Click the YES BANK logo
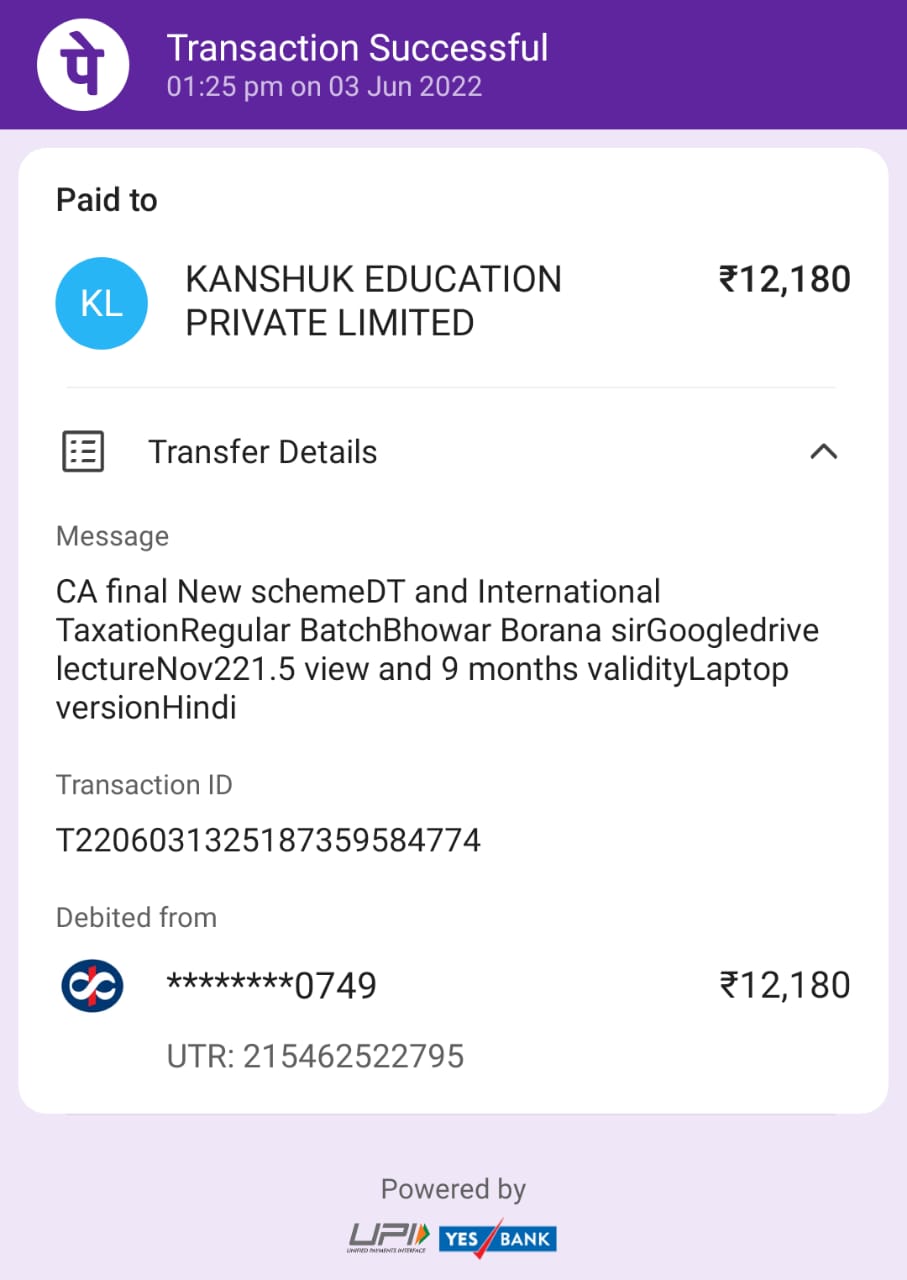This screenshot has width=907, height=1280. click(x=497, y=1238)
